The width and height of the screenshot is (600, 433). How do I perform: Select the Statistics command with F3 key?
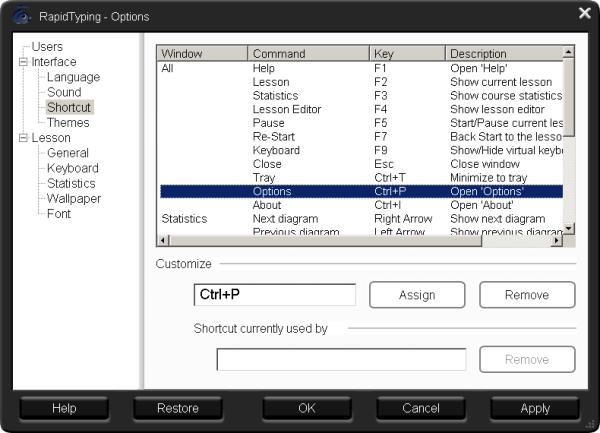tap(361, 96)
